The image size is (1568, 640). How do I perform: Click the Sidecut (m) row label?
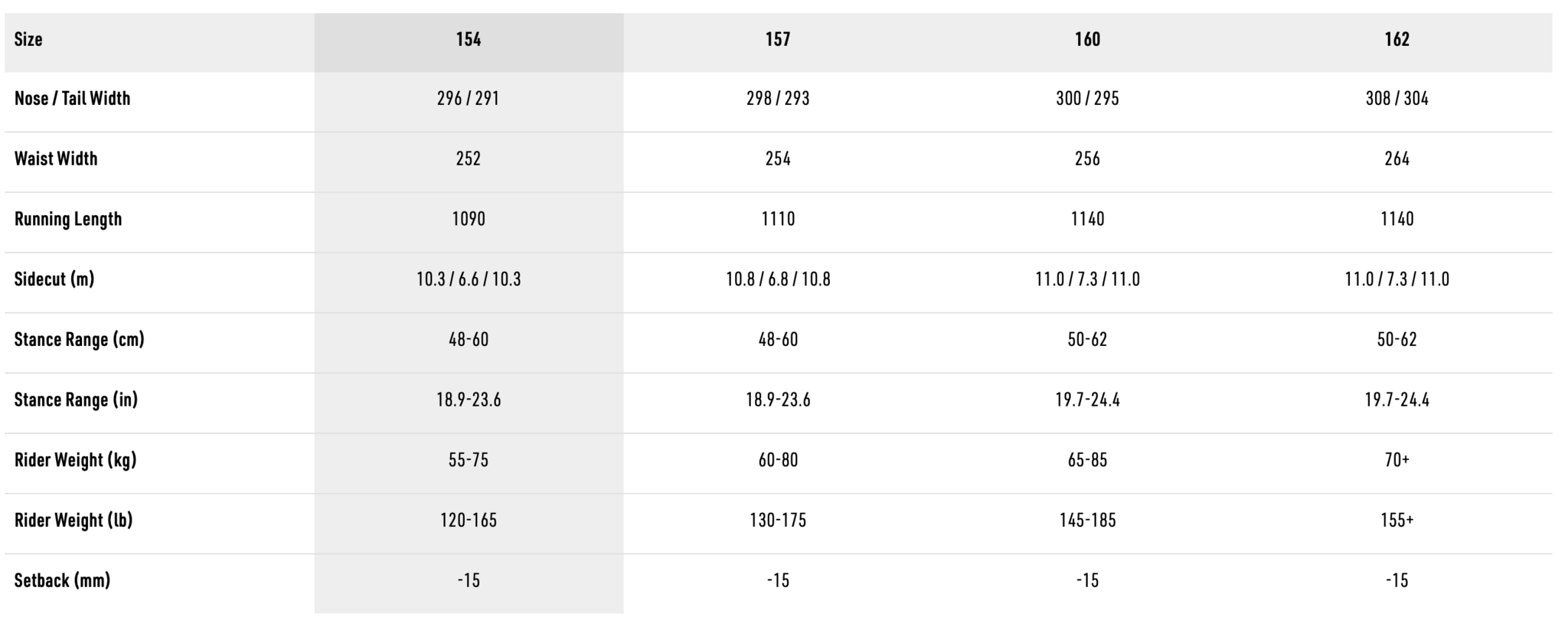pyautogui.click(x=54, y=279)
